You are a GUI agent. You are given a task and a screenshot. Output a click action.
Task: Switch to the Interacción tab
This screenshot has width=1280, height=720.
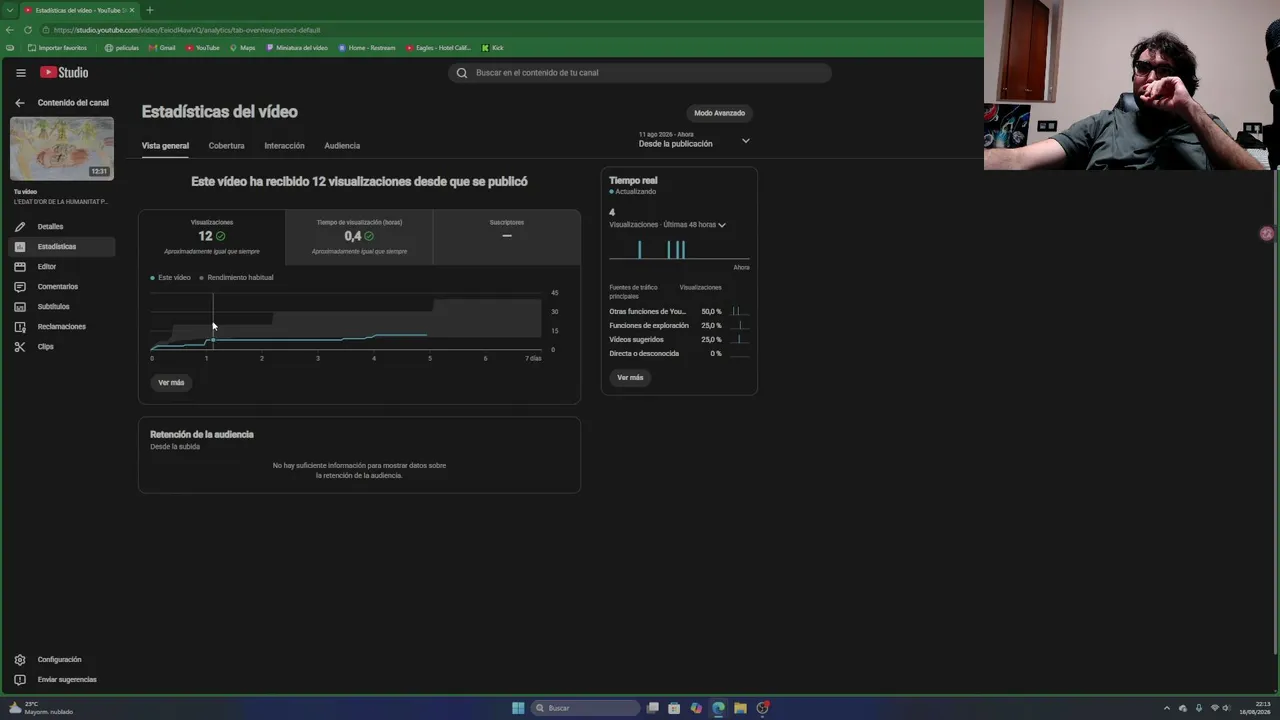(x=284, y=146)
